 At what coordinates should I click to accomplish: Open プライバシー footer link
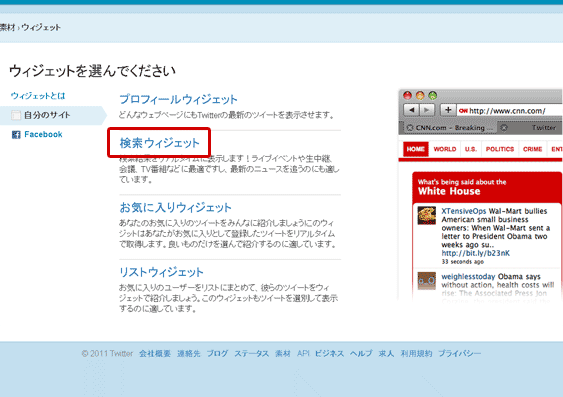459,354
